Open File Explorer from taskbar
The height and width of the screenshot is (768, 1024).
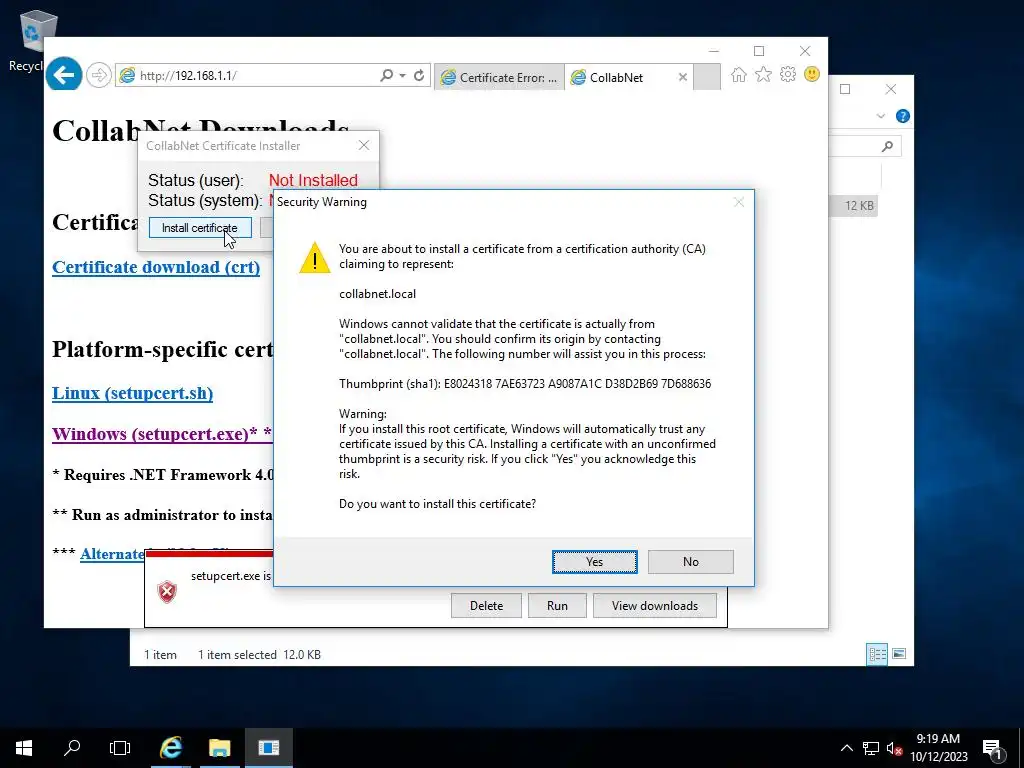[219, 748]
